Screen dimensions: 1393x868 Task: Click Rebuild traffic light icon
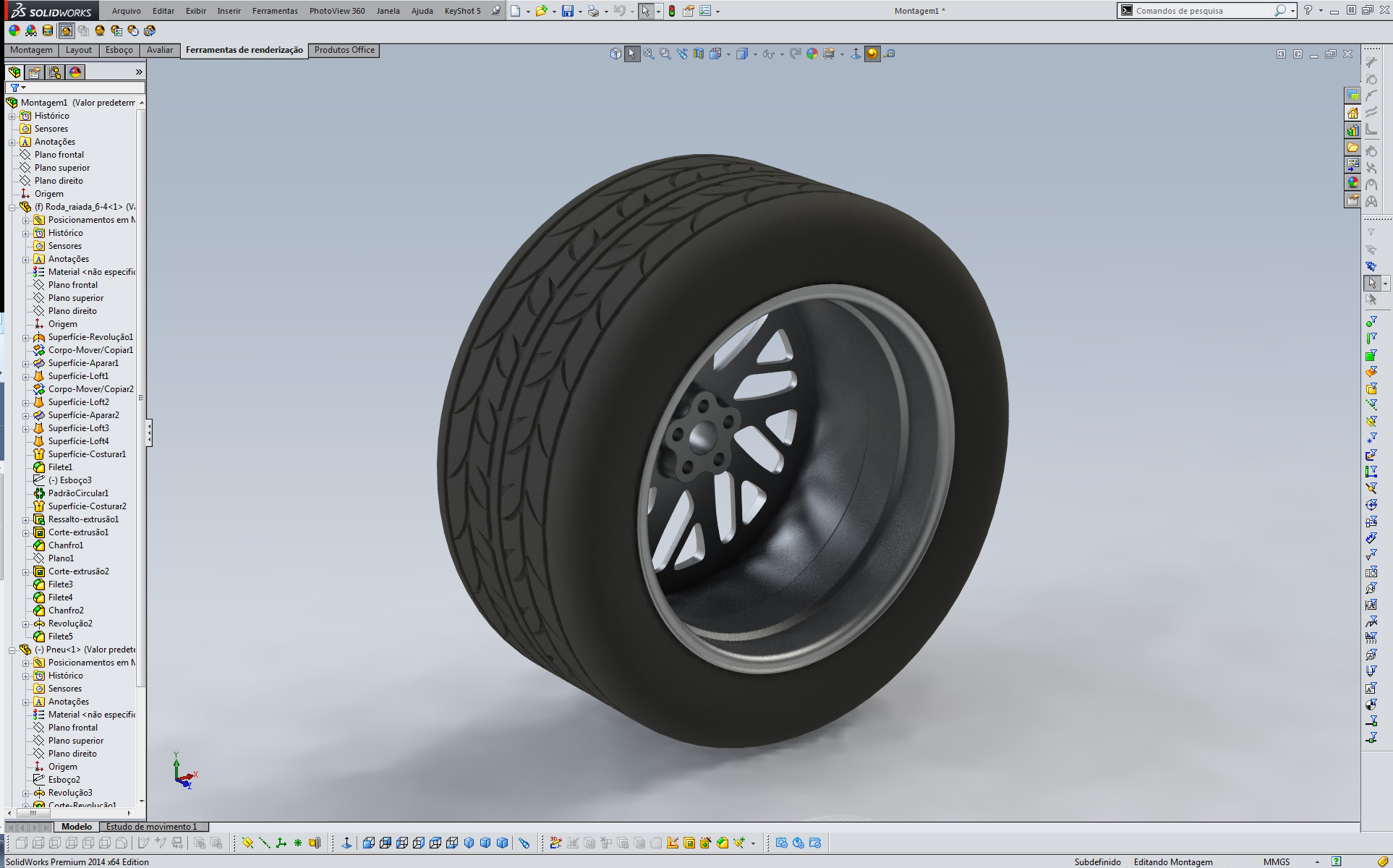point(672,11)
